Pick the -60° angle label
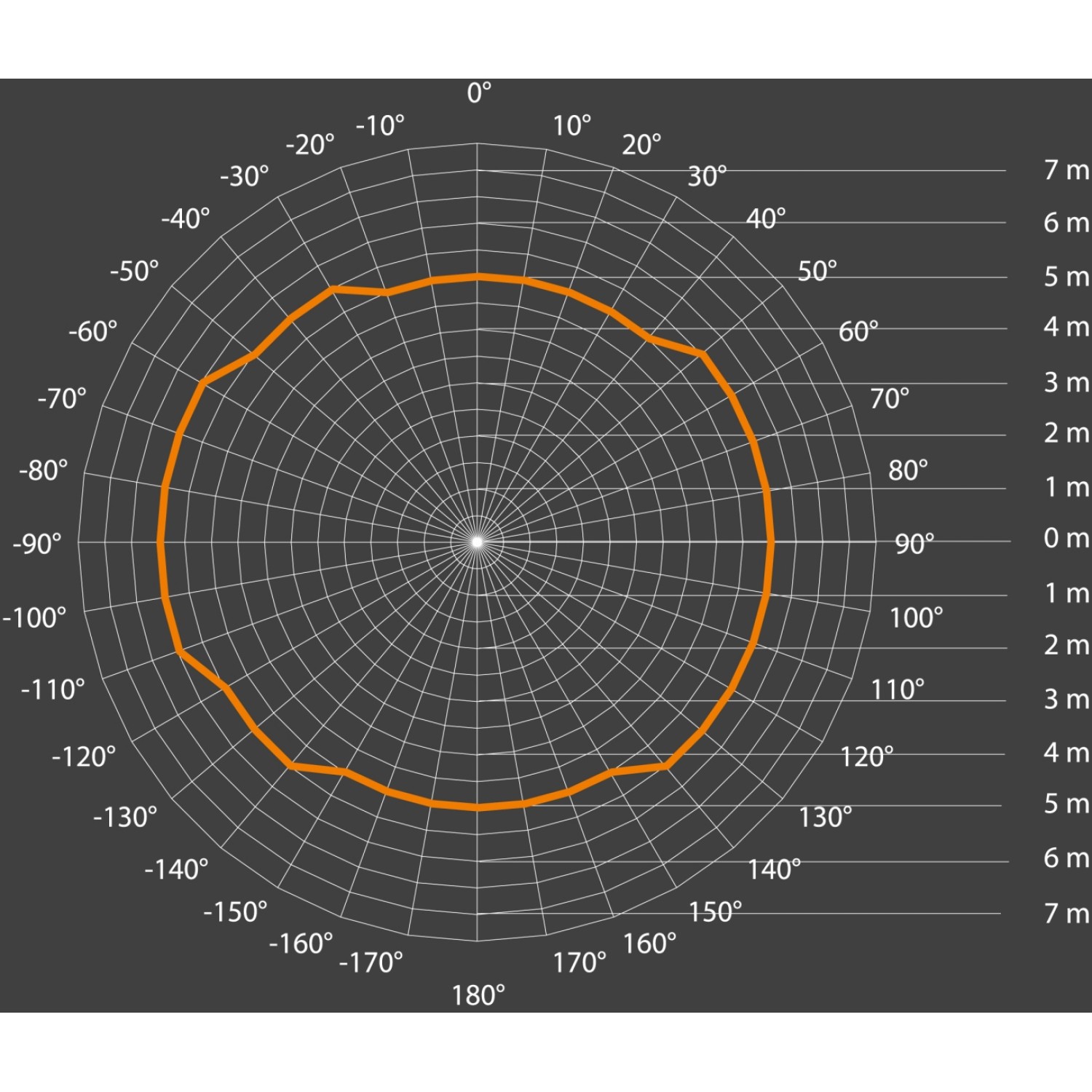 click(93, 332)
